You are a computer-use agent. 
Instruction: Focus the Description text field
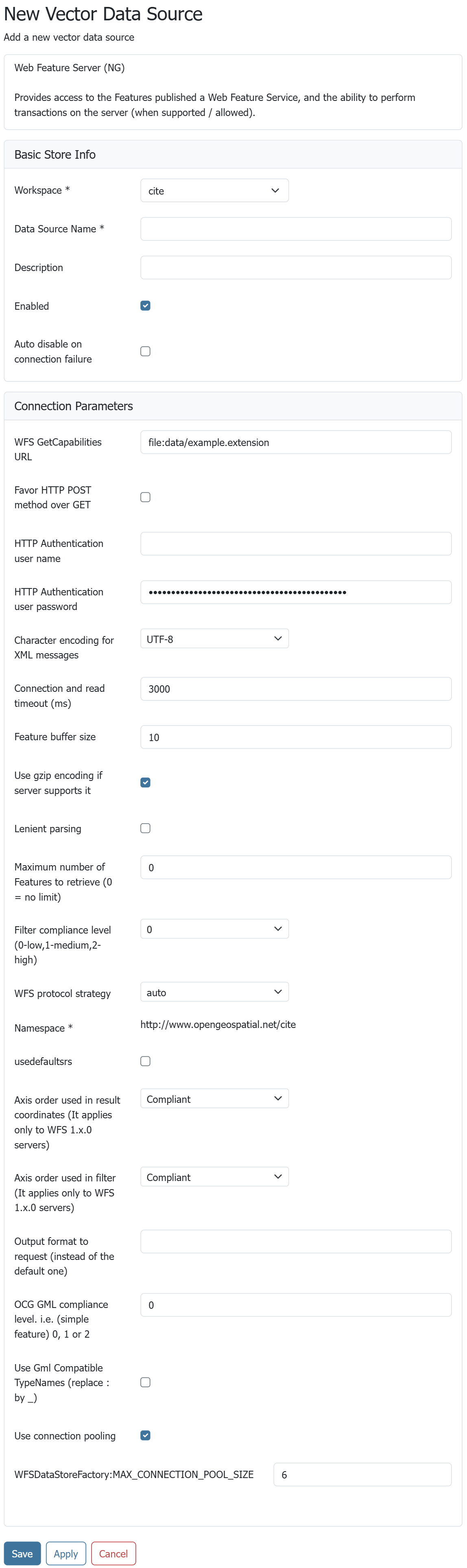point(295,268)
